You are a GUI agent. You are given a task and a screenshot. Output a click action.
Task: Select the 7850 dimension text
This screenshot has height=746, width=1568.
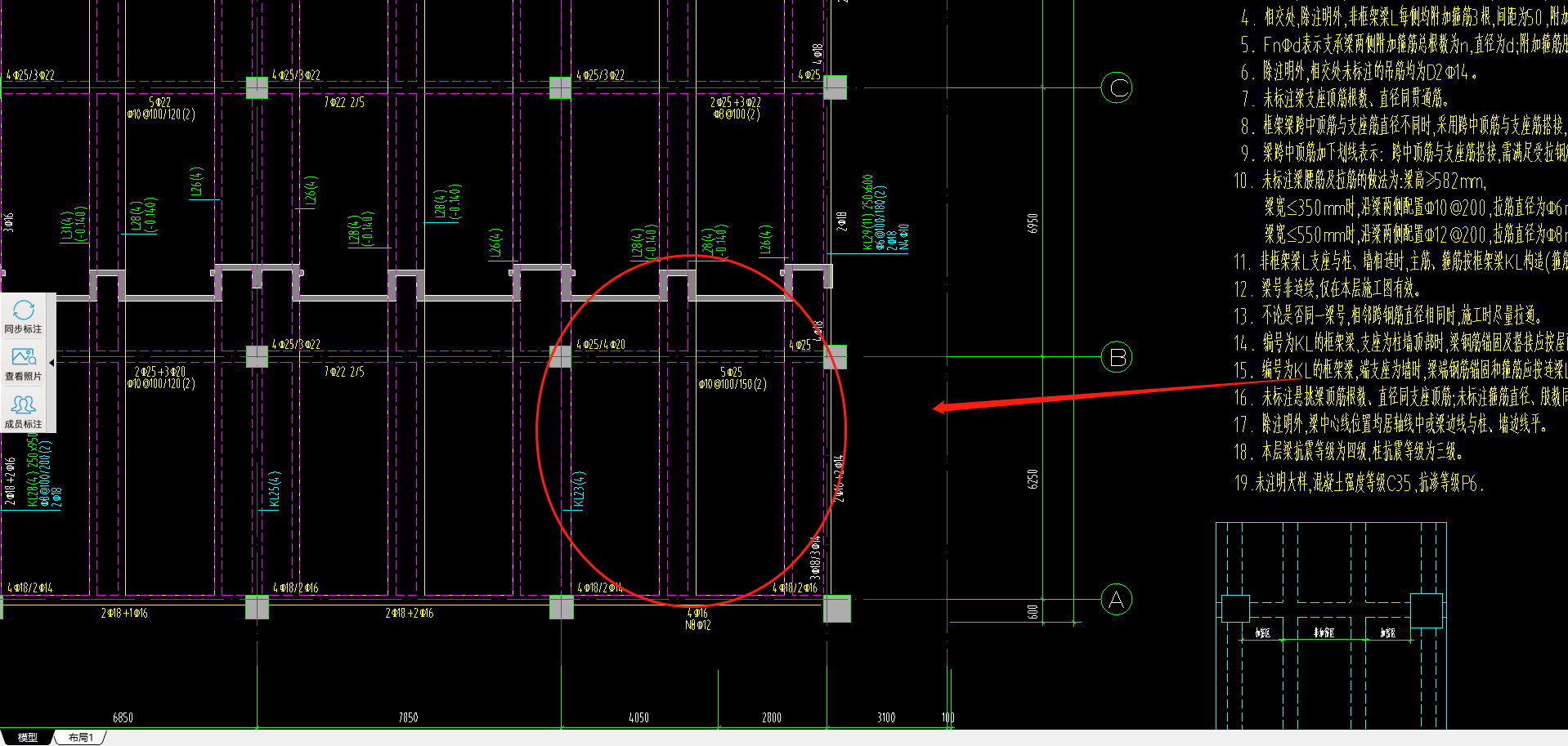[x=408, y=717]
